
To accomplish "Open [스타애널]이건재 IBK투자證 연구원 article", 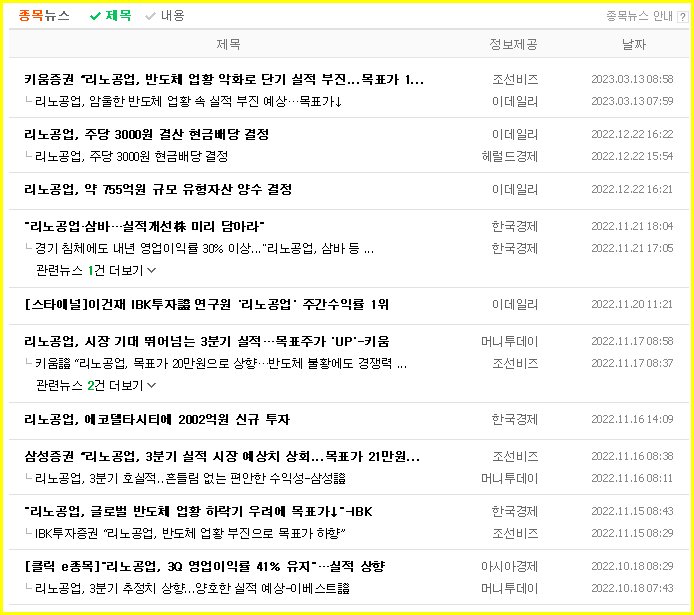I will click(x=206, y=304).
